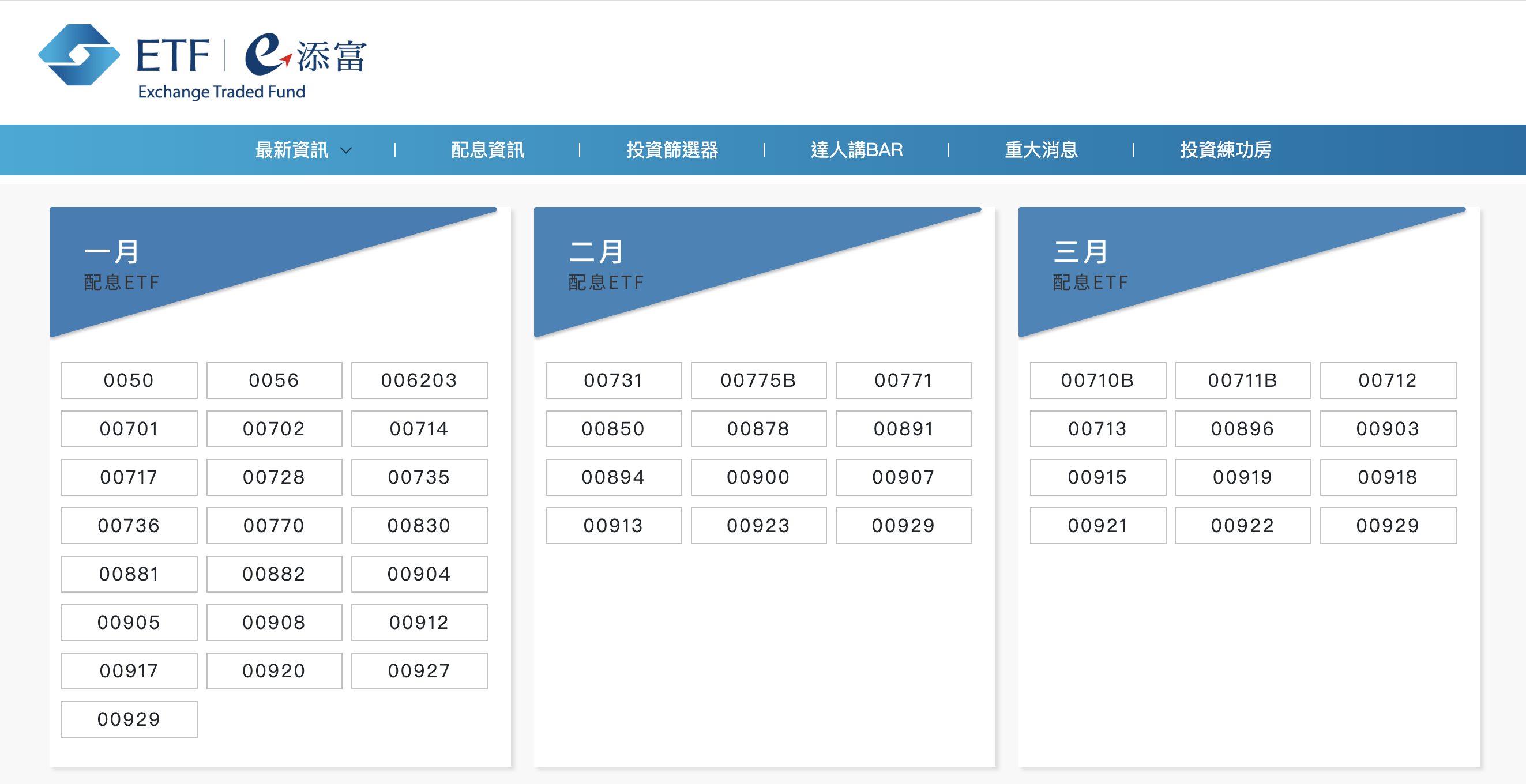Choose ETF 00712
This screenshot has width=1526, height=784.
coord(1389,380)
